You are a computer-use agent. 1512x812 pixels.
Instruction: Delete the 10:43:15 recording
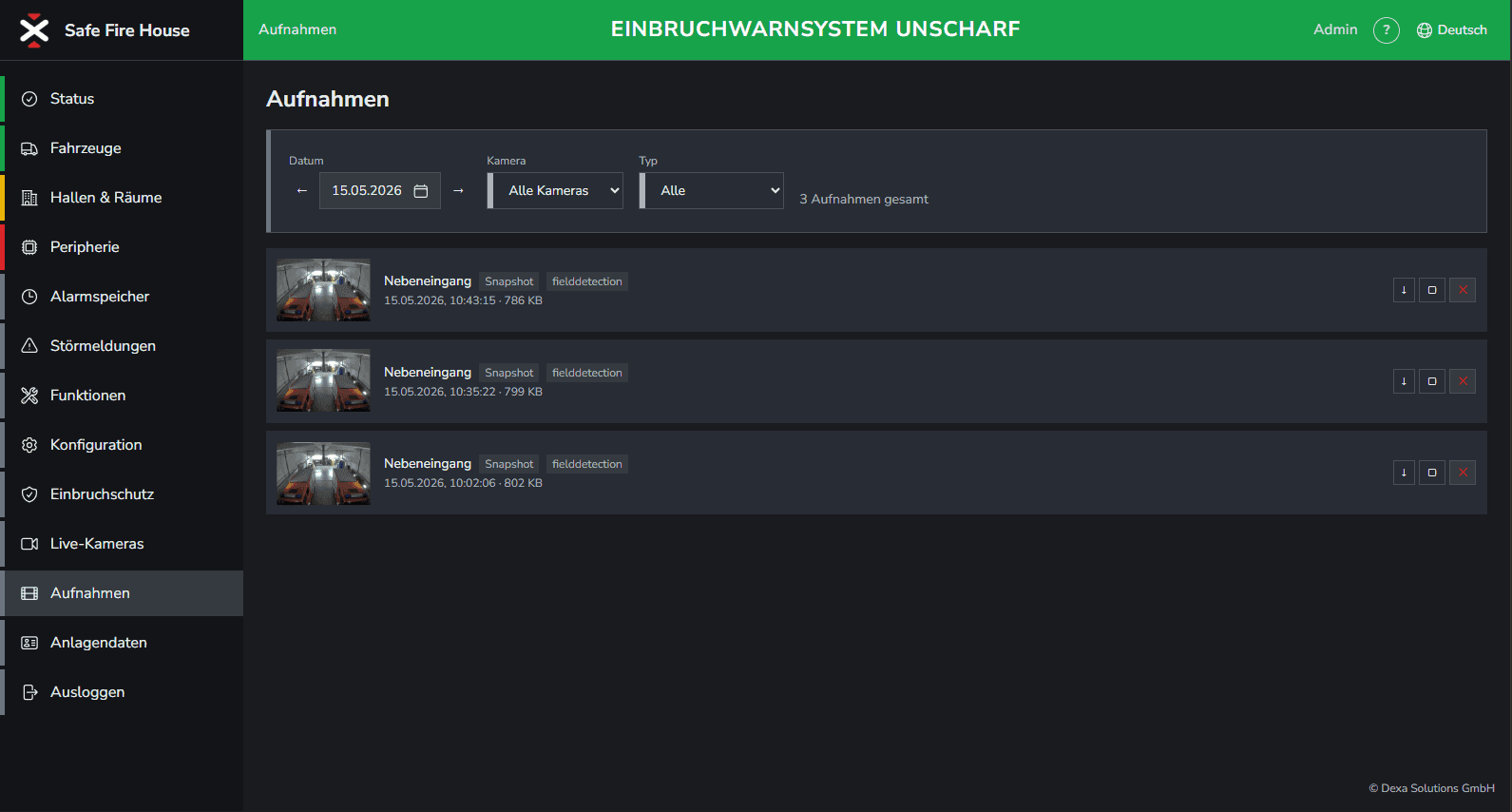1463,290
